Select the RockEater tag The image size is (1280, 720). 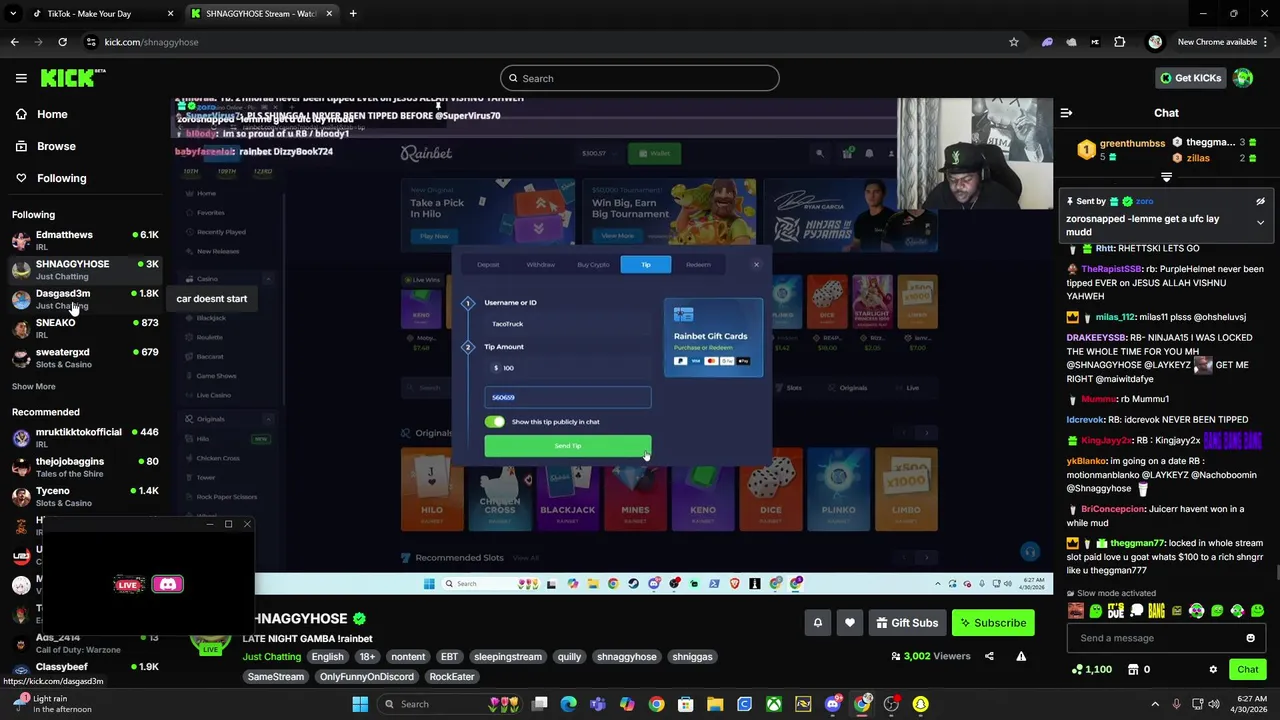(452, 677)
